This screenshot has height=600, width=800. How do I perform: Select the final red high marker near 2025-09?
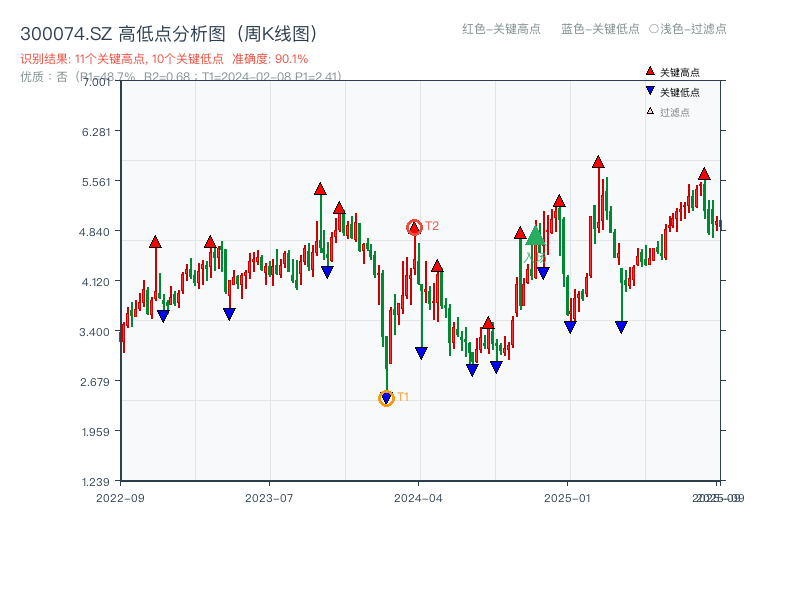(705, 174)
